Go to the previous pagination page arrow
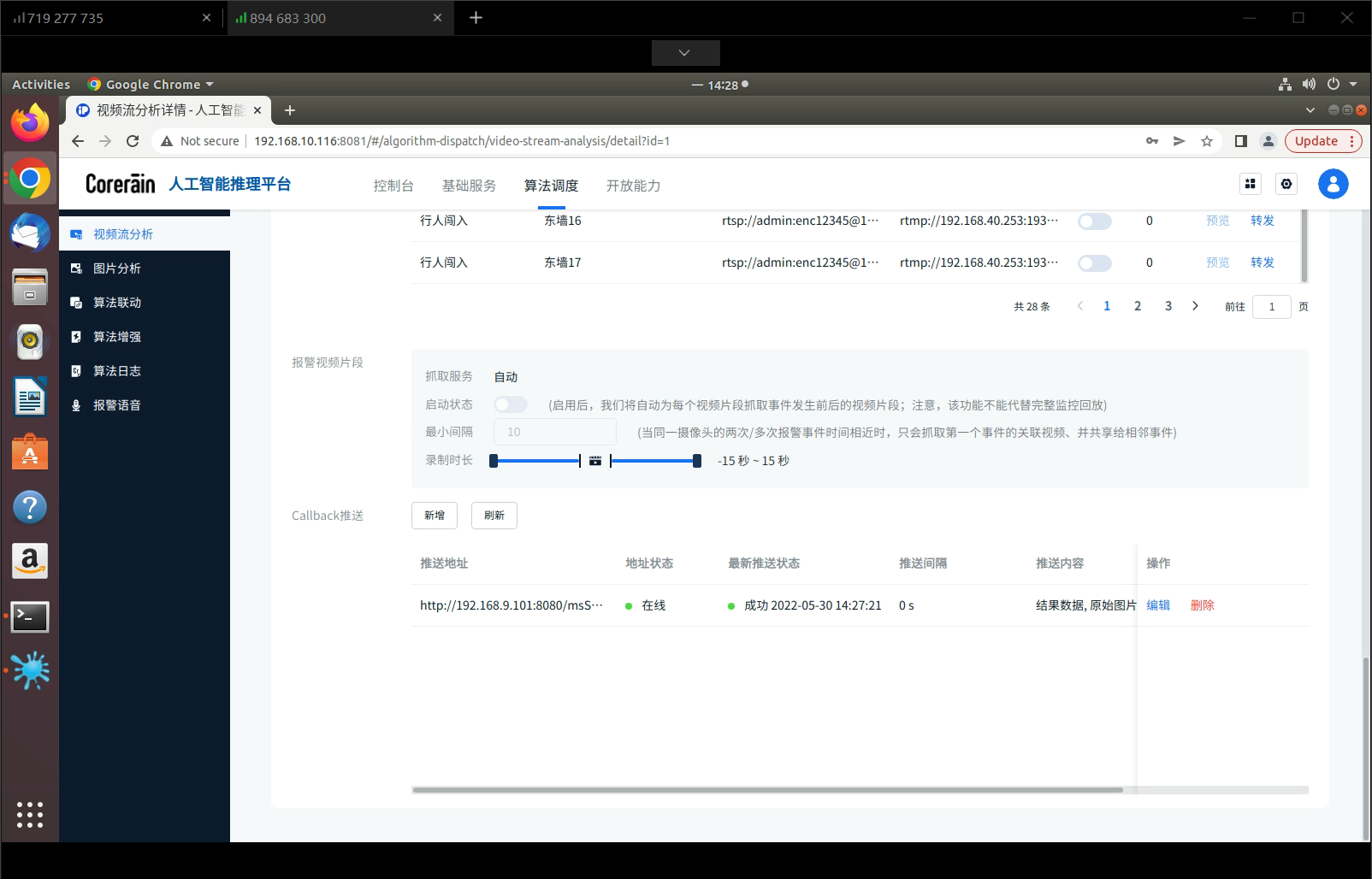The image size is (1372, 879). pos(1080,306)
